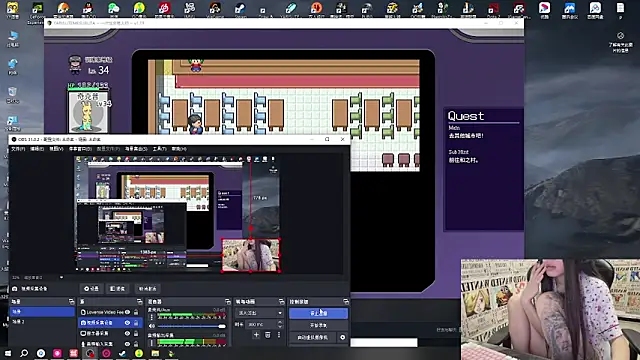640x360 pixels.
Task: Open the OBS Help menu
Action: click(179, 149)
